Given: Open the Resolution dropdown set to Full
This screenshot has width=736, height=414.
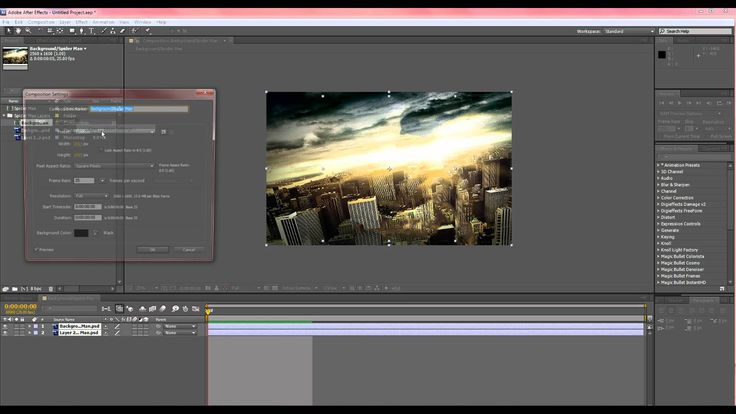Looking at the screenshot, I should [92, 196].
